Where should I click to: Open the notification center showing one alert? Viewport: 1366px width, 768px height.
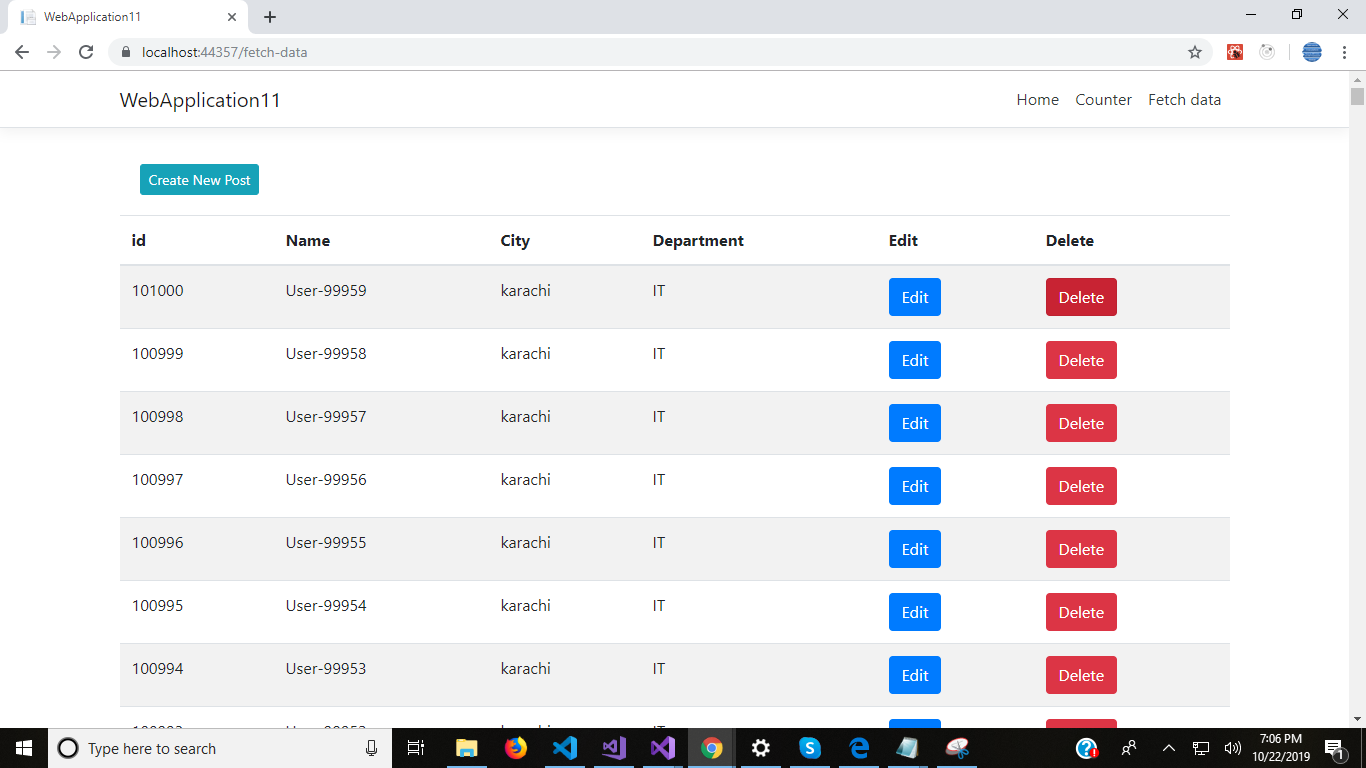[x=1334, y=748]
